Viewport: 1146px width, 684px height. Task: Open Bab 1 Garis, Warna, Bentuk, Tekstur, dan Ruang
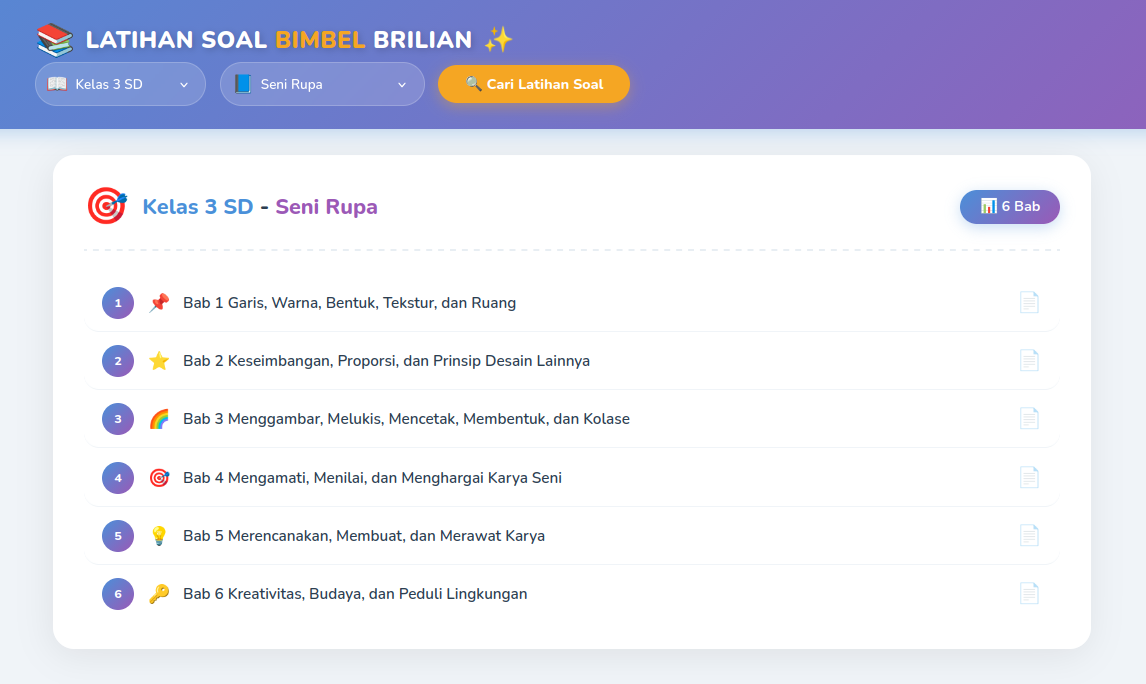coord(572,303)
